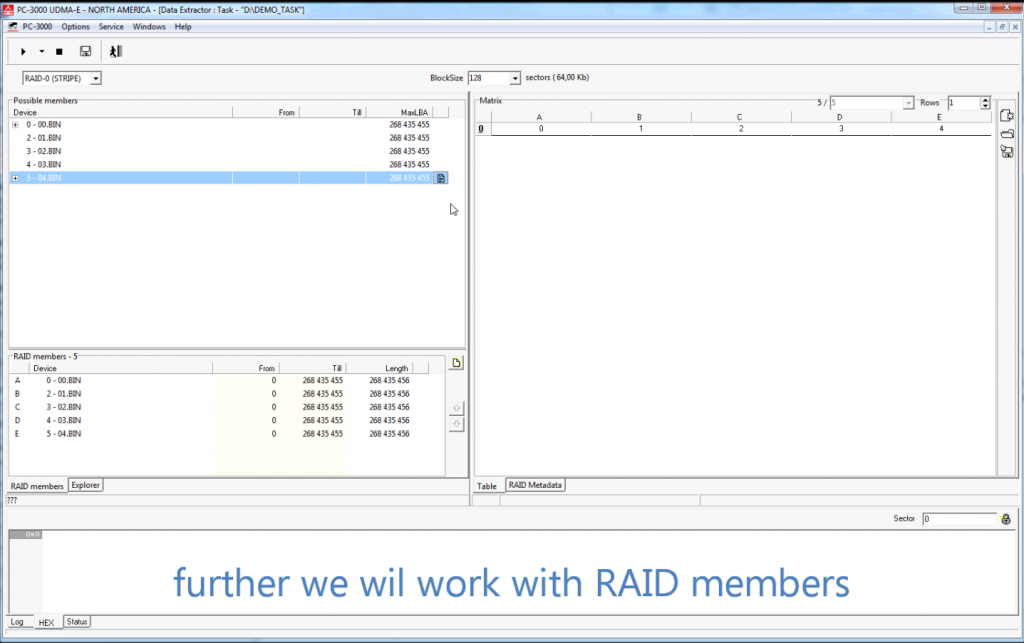The width and height of the screenshot is (1024, 643).
Task: Switch to the Explorer tab
Action: point(85,485)
